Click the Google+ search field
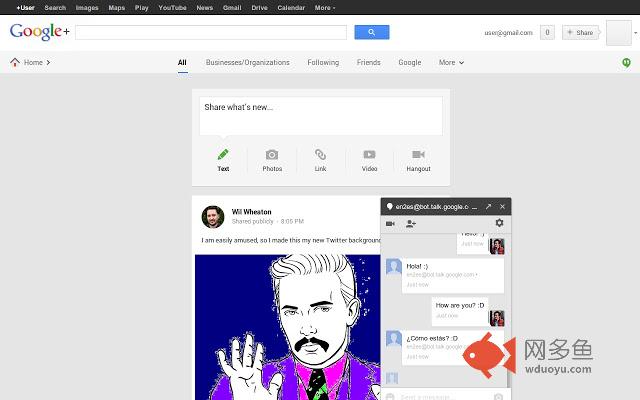 coord(211,32)
